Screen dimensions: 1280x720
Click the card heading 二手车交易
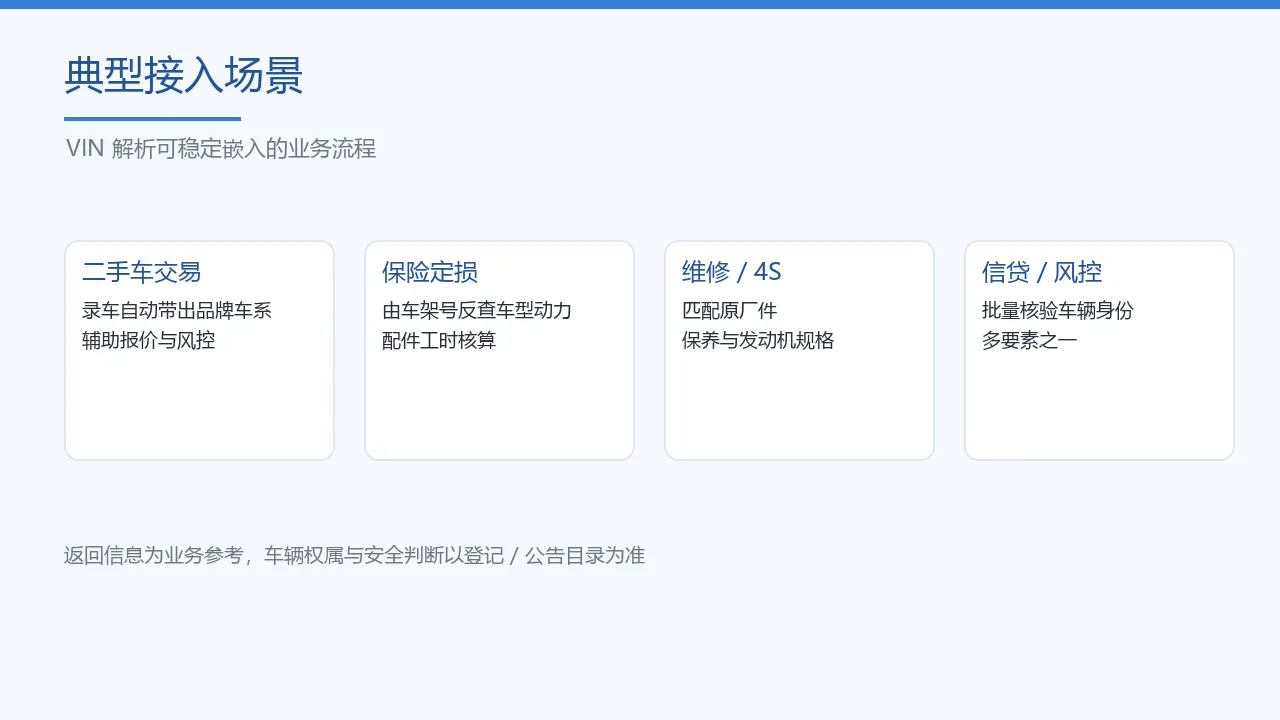142,272
